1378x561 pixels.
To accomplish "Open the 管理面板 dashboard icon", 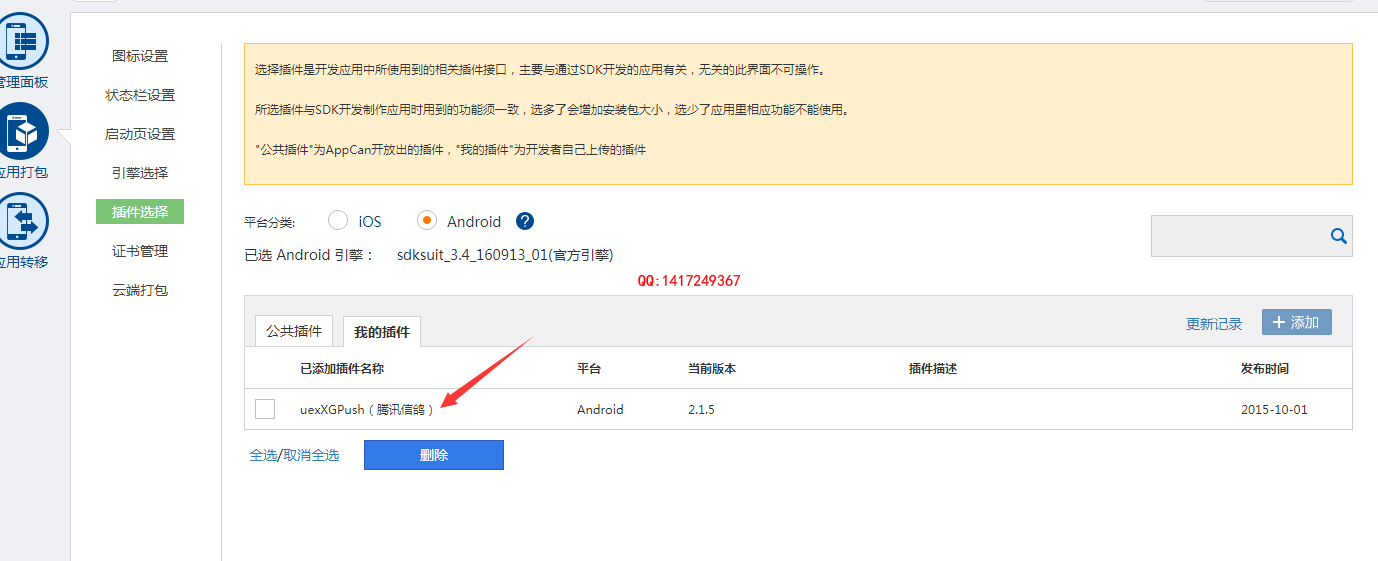I will (x=22, y=42).
